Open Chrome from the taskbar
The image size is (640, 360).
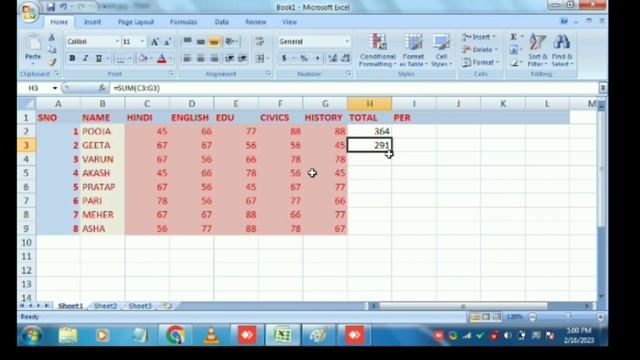pyautogui.click(x=175, y=335)
